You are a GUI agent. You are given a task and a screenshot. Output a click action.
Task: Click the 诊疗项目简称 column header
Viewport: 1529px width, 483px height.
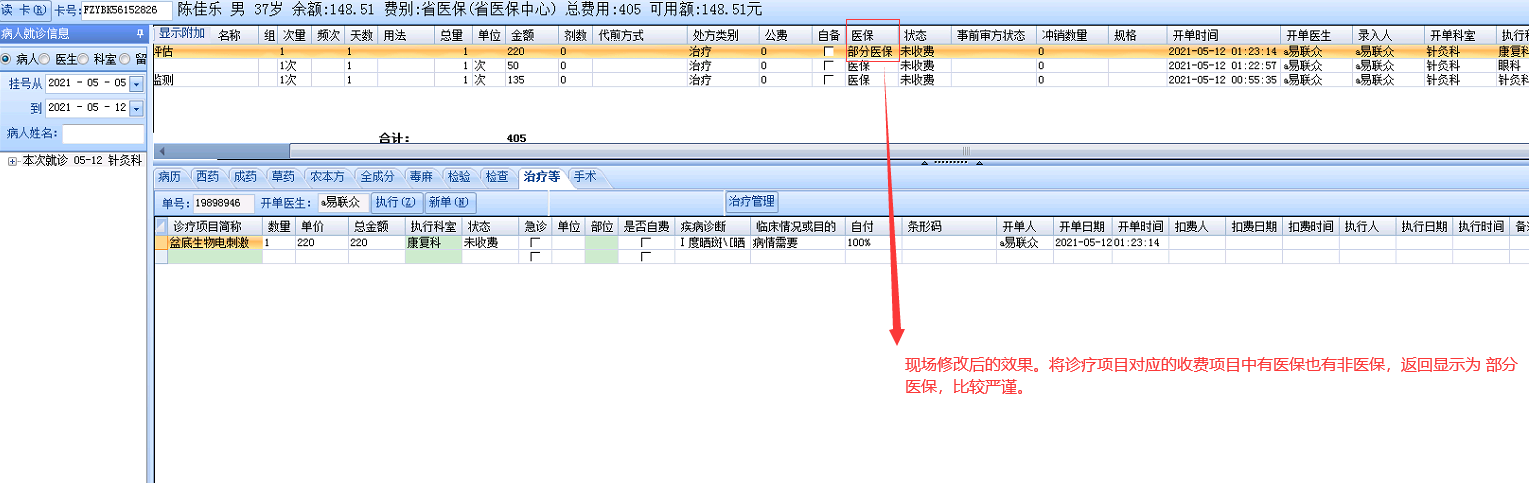click(214, 227)
